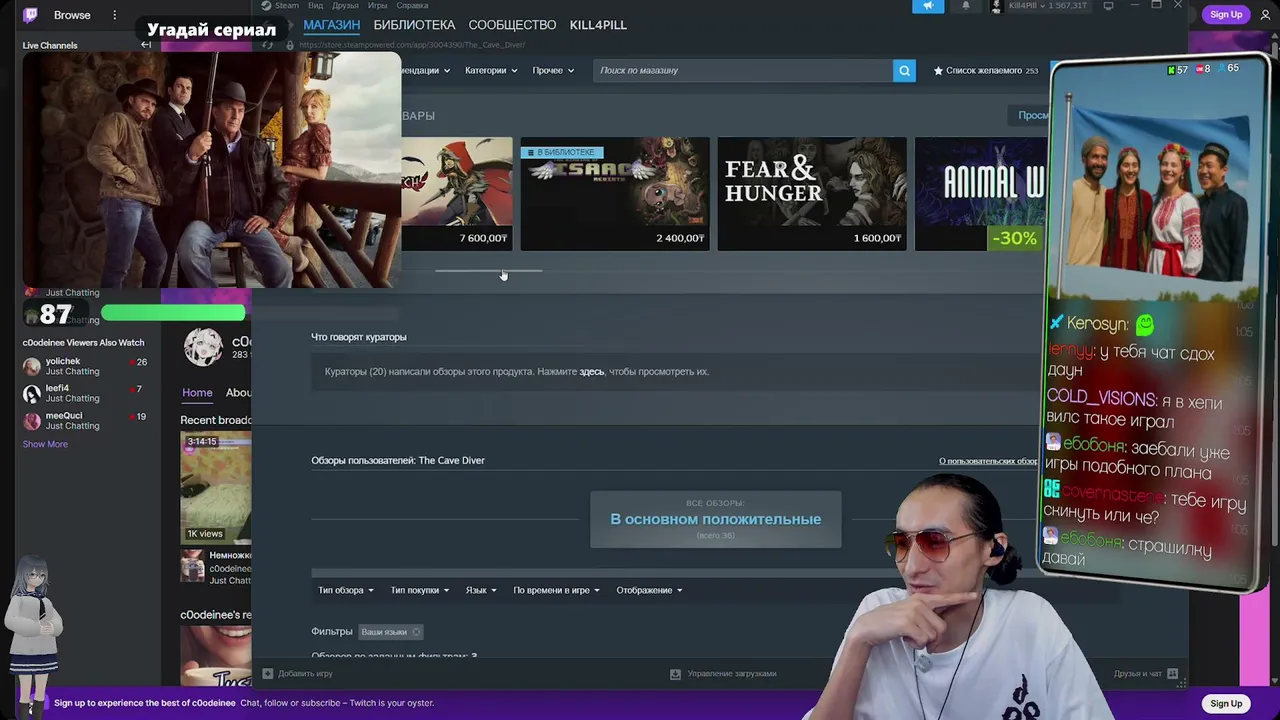Viewport: 1280px width, 720px height.
Task: Expand the Категории dropdown
Action: tap(491, 70)
